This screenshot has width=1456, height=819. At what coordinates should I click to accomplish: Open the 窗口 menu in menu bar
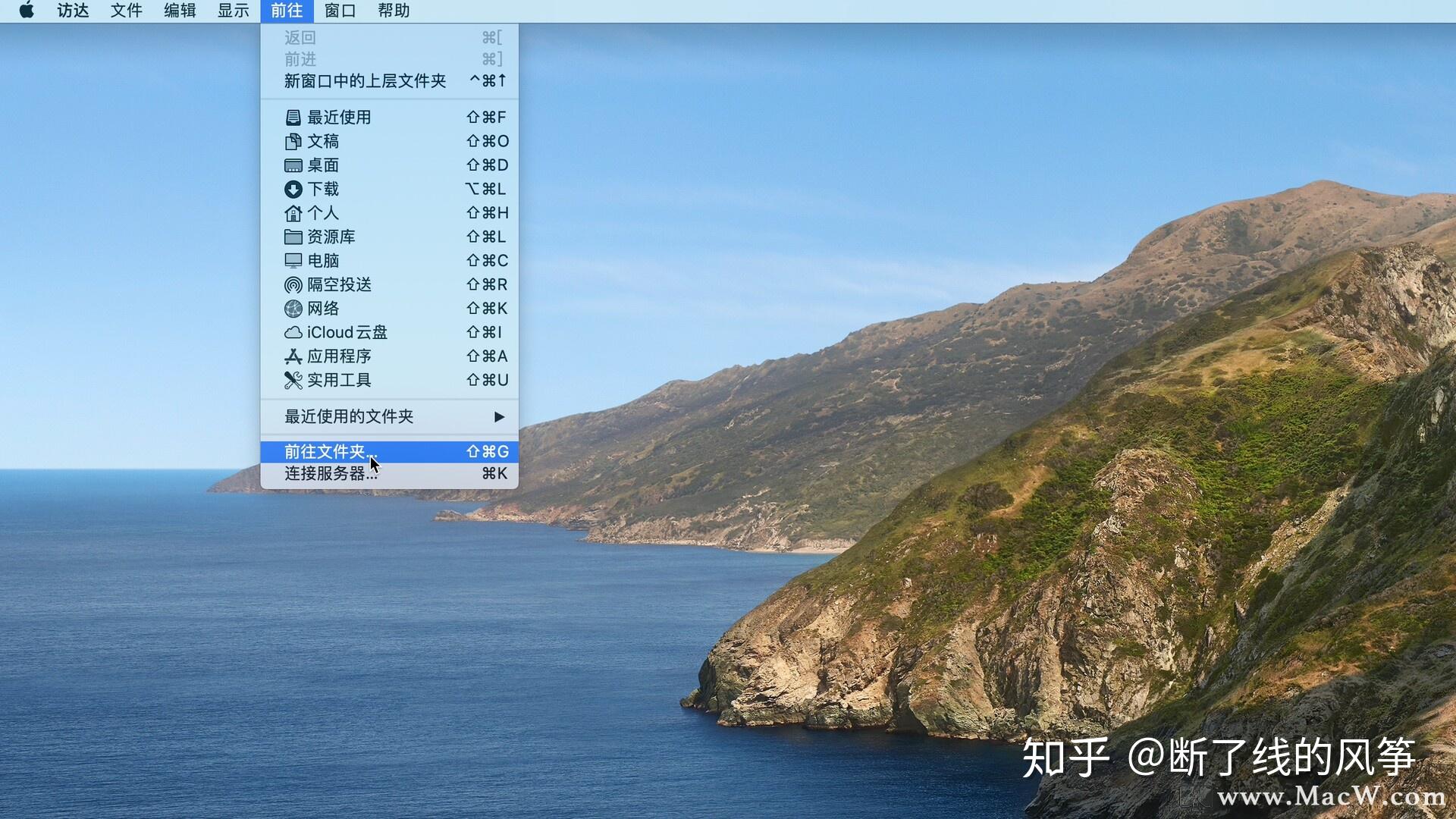[340, 11]
